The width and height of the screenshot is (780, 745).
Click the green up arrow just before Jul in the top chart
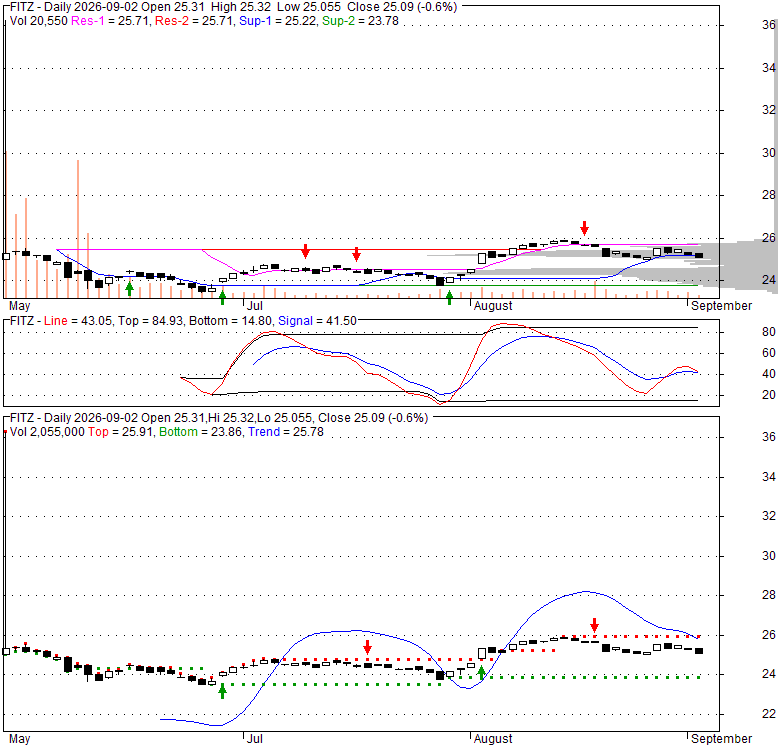coord(222,297)
